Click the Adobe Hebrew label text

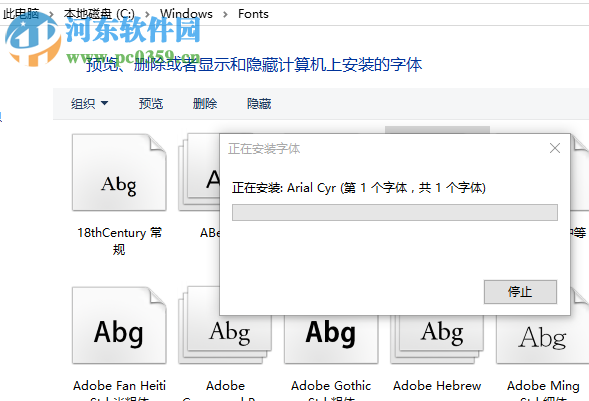(x=437, y=386)
